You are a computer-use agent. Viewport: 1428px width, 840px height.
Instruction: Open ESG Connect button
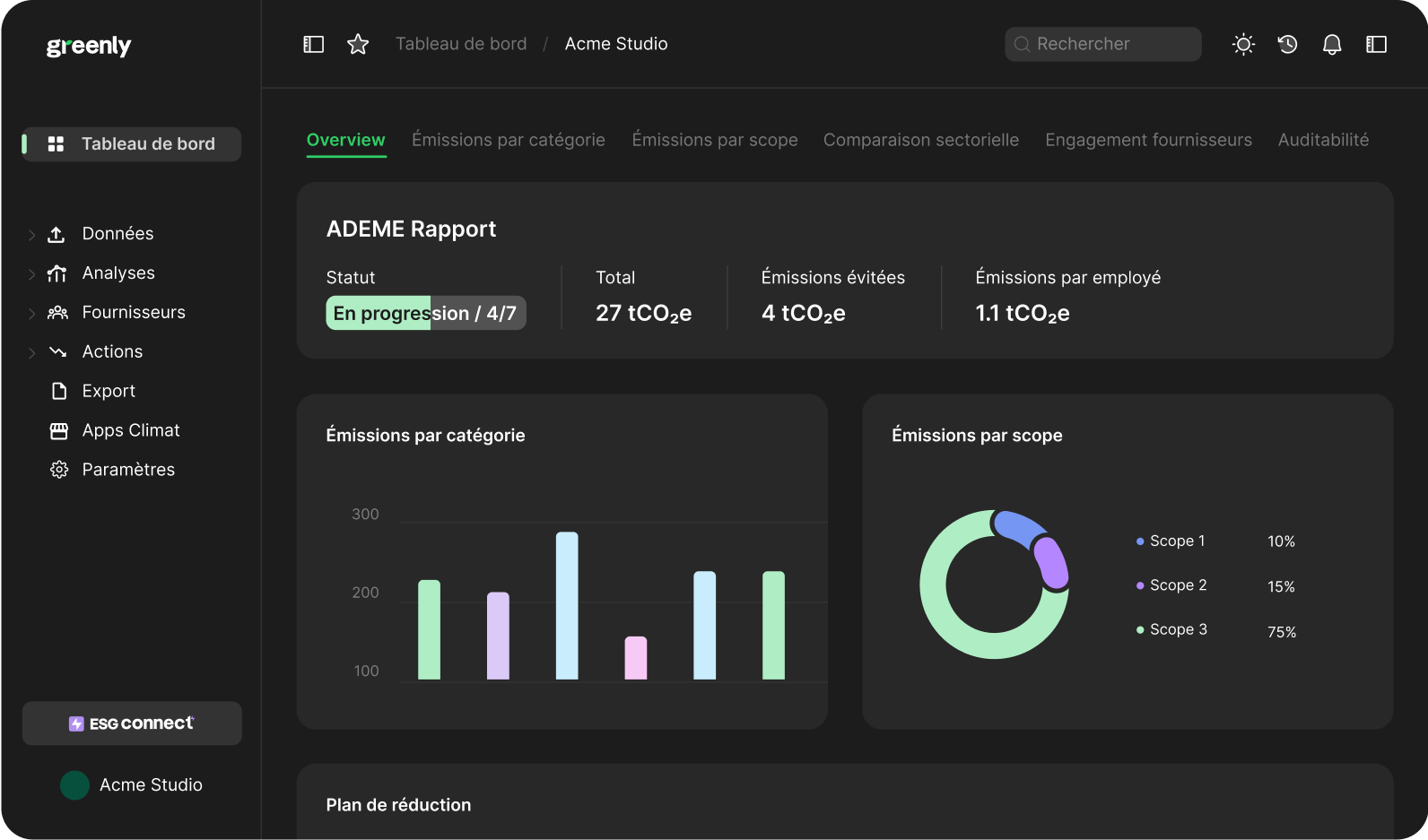[x=132, y=723]
